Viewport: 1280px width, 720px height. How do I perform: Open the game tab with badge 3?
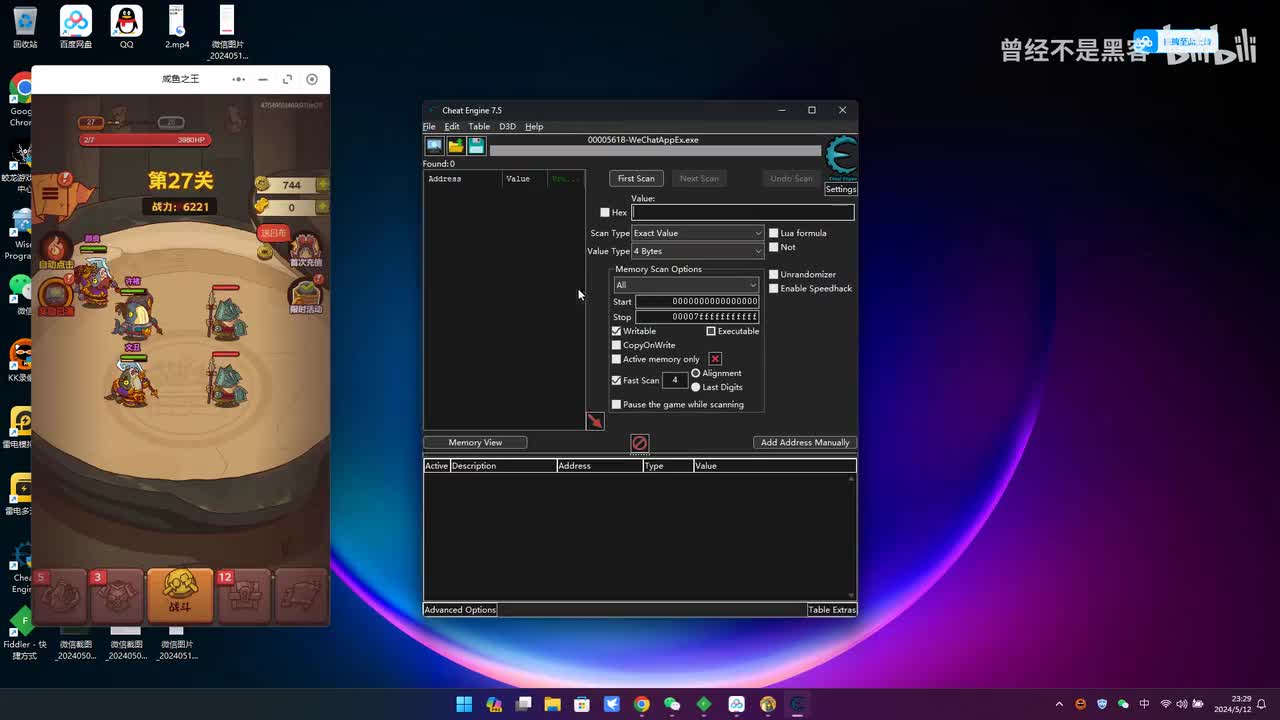(x=117, y=595)
